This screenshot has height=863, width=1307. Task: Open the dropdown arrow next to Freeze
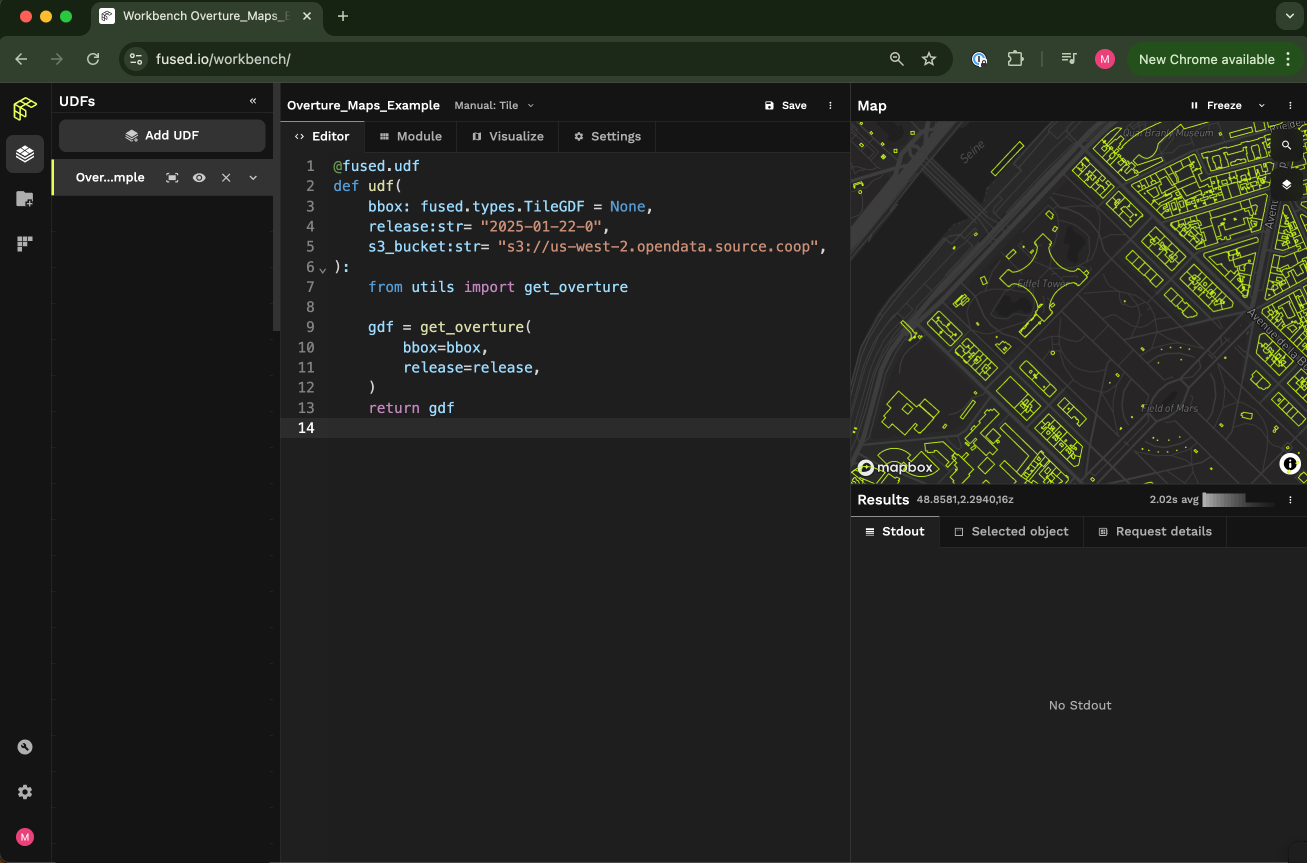(x=1261, y=105)
